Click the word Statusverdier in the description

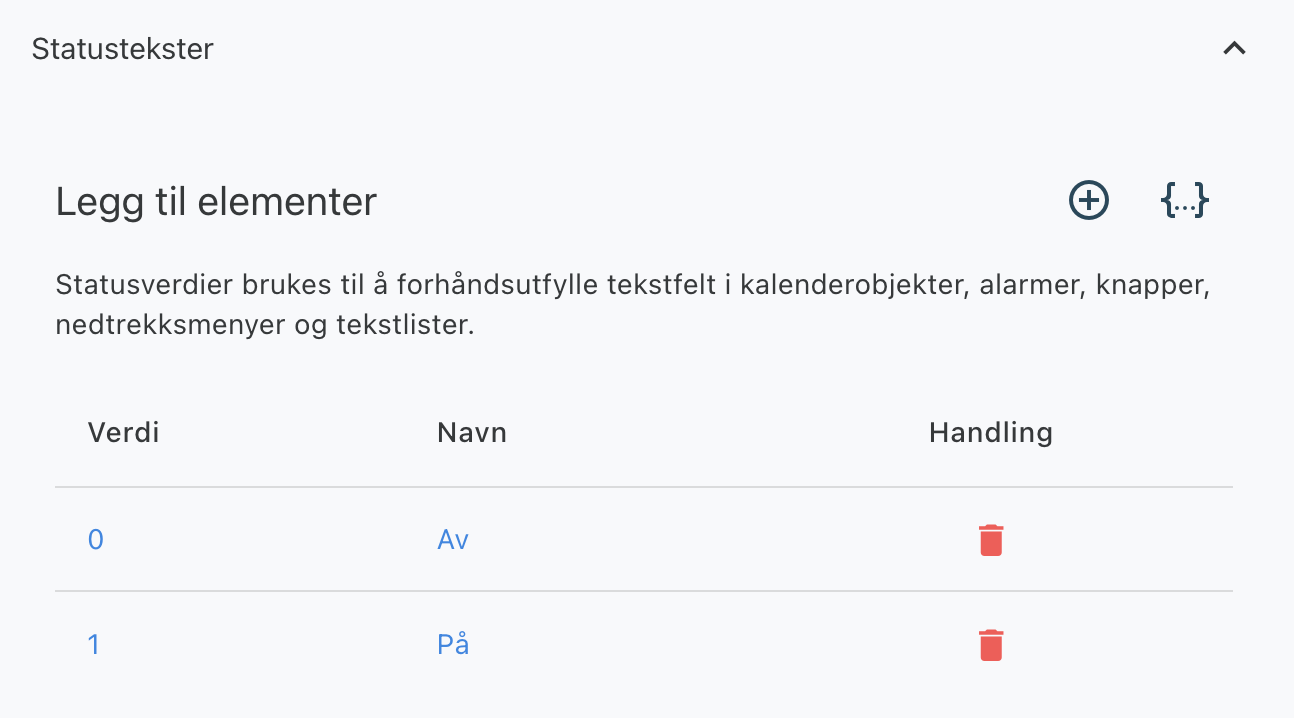click(144, 286)
